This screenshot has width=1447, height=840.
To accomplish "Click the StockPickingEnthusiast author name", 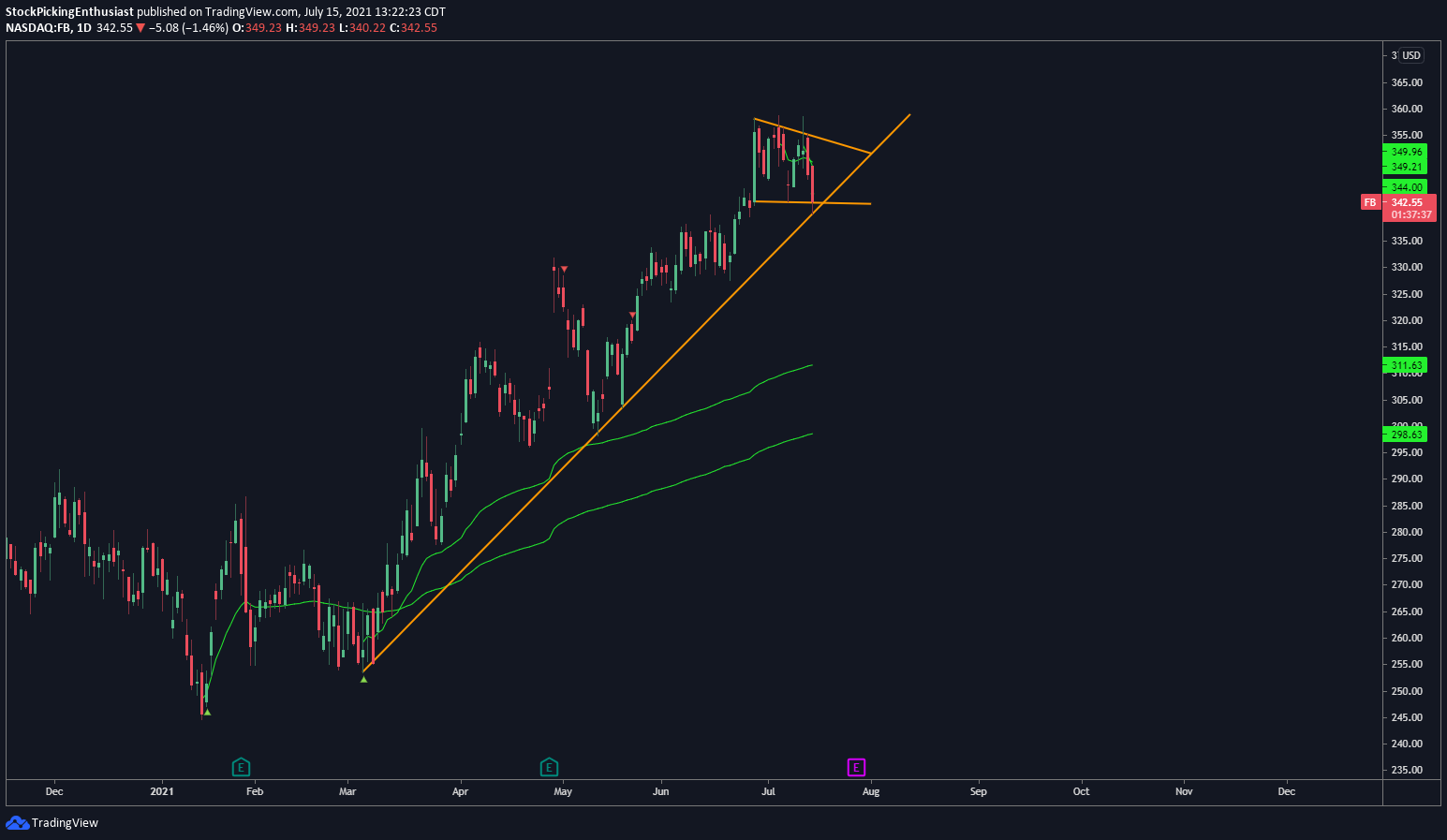I will pos(69,12).
